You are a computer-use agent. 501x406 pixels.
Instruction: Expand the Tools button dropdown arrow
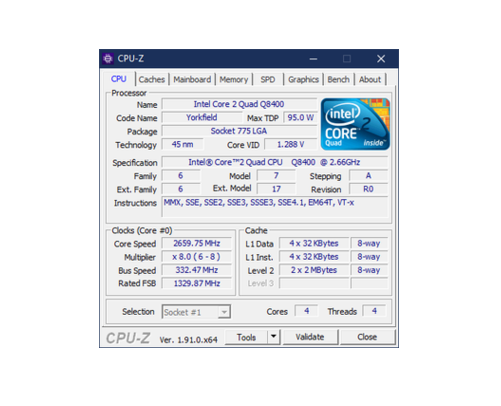[x=273, y=337]
